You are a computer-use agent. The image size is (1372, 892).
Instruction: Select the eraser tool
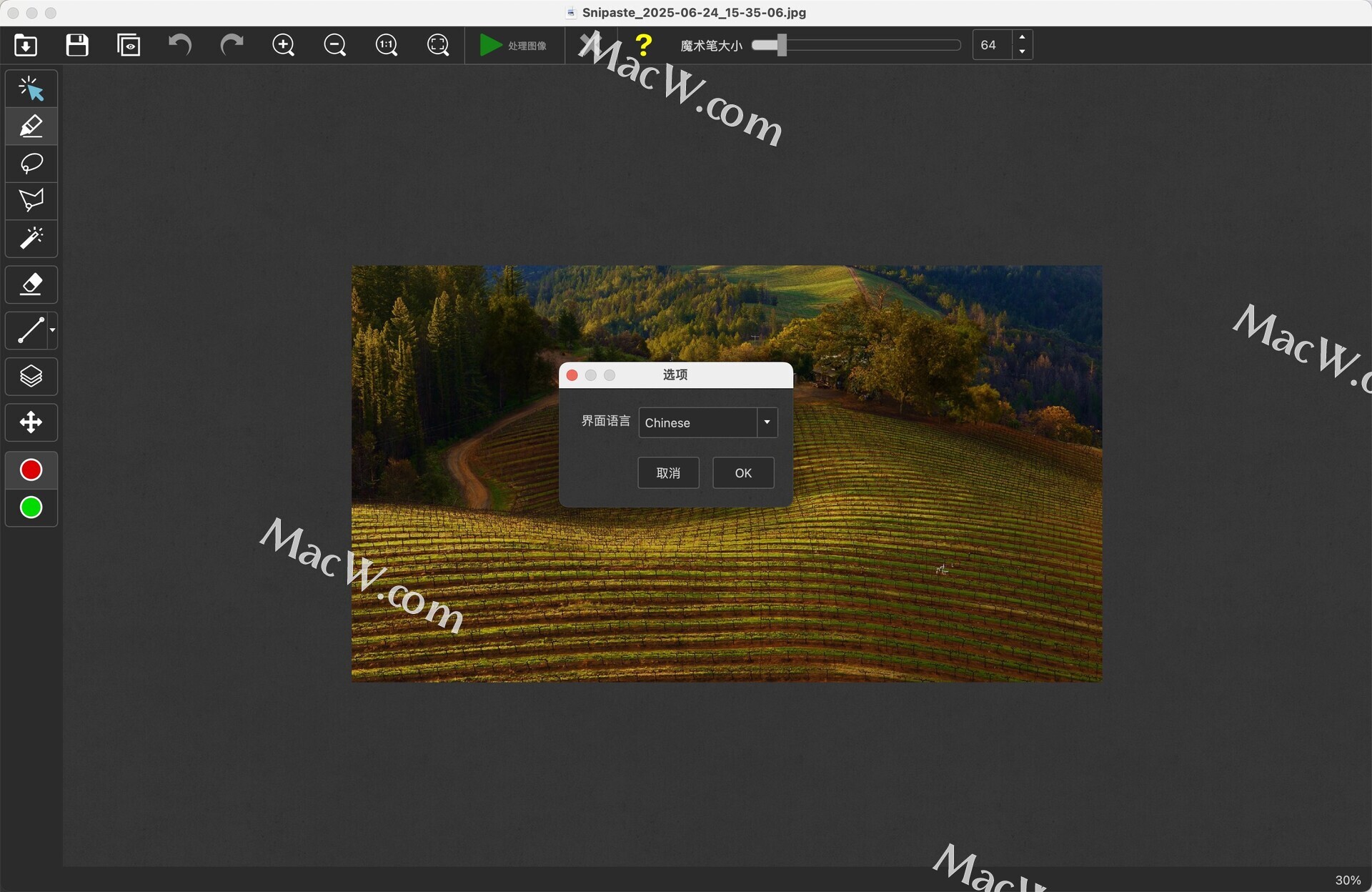tap(31, 284)
